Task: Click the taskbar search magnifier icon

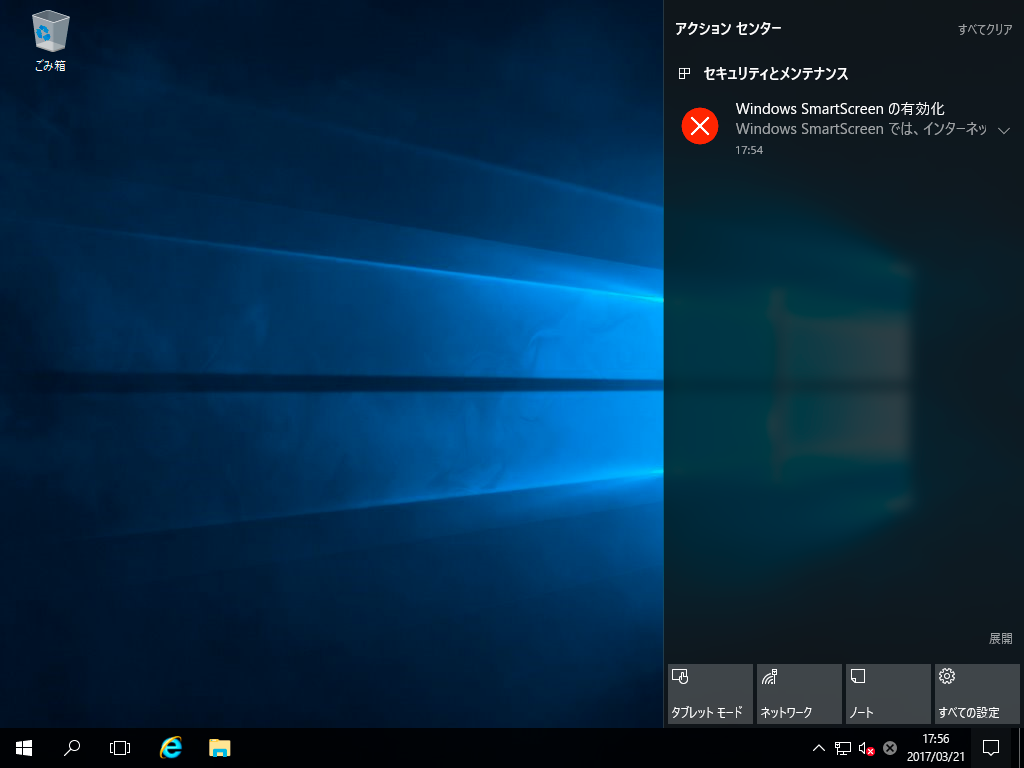Action: coord(72,747)
